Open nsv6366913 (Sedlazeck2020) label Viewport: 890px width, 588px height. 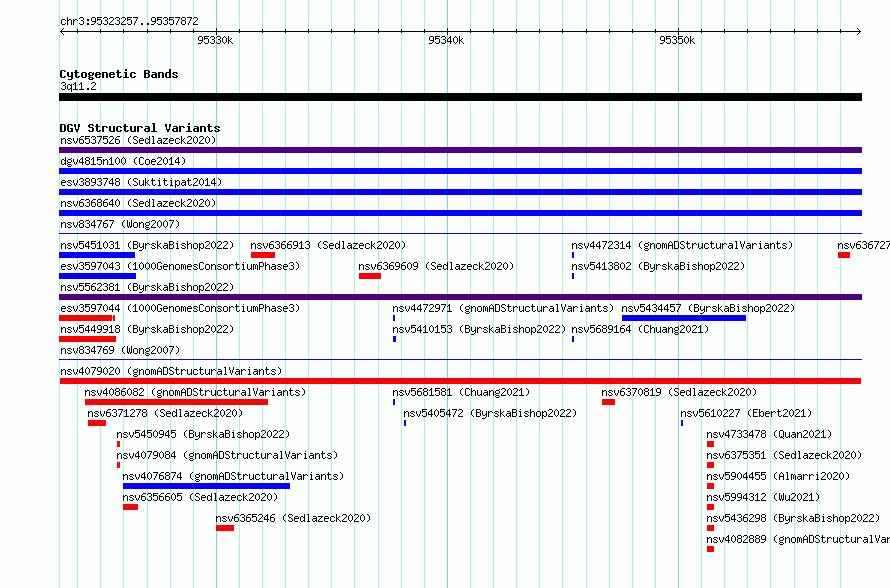[x=328, y=245]
